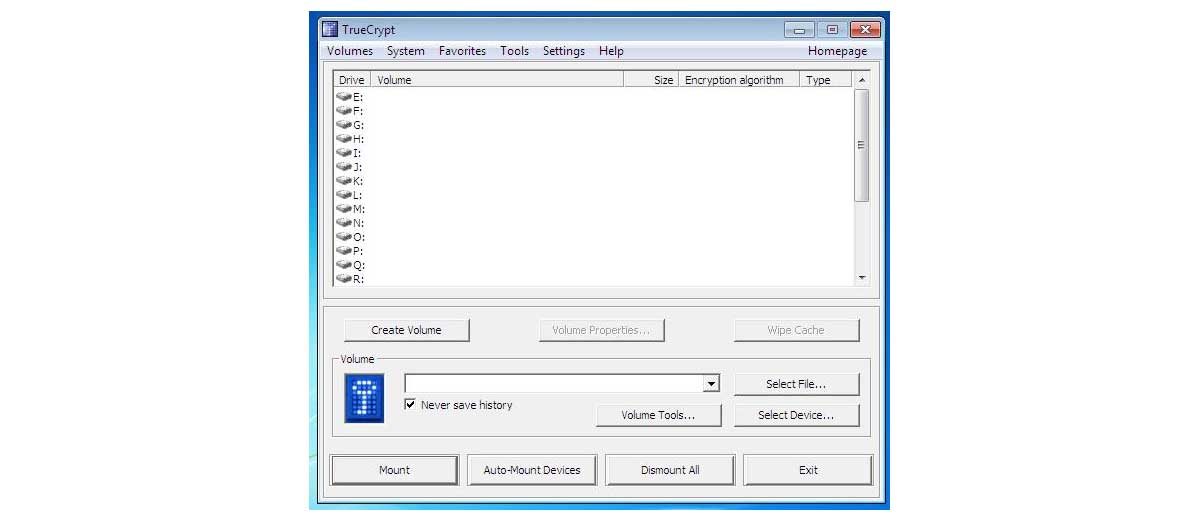This screenshot has width=1200, height=520.
Task: Open the Tools menu
Action: pos(515,51)
